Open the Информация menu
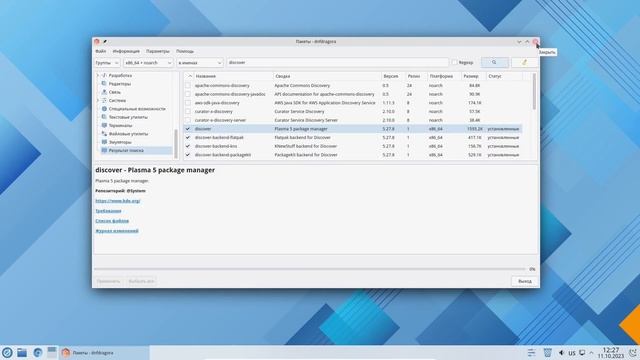Image resolution: width=640 pixels, height=360 pixels. click(126, 51)
